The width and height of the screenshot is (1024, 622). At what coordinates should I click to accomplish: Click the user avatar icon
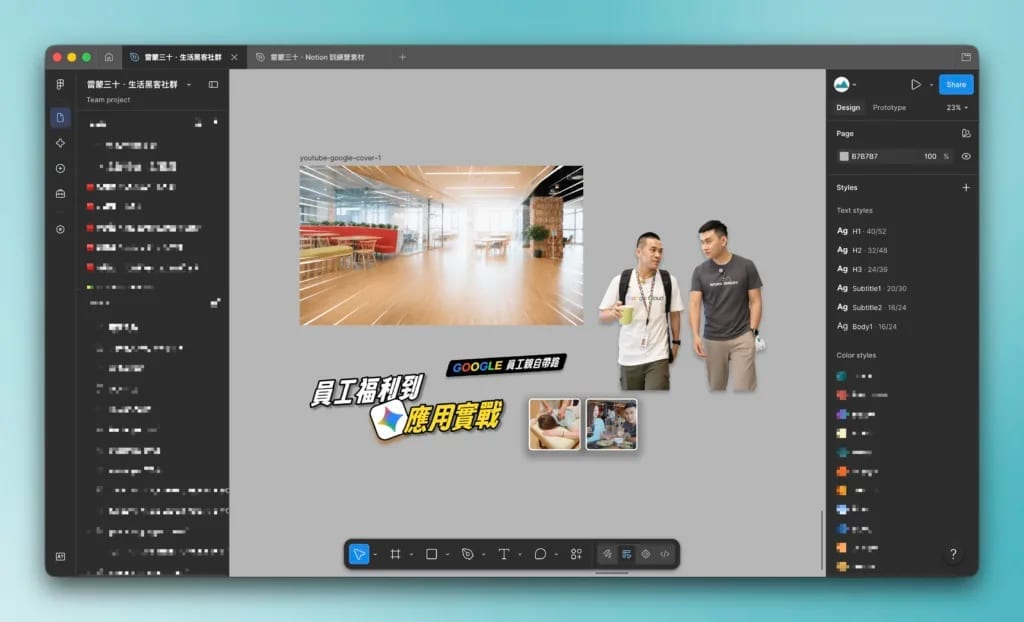841,84
